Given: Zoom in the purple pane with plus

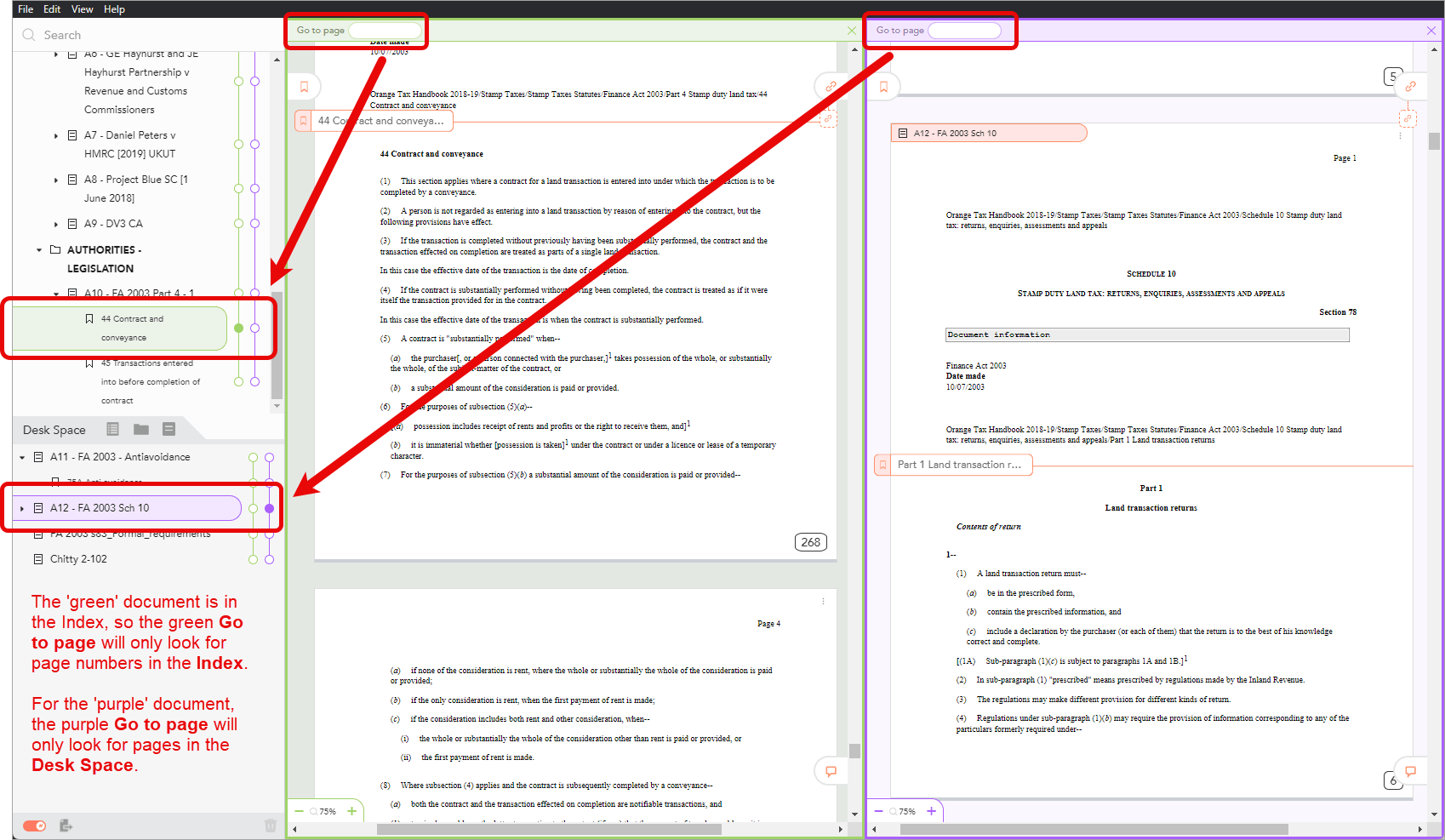Looking at the screenshot, I should (931, 811).
